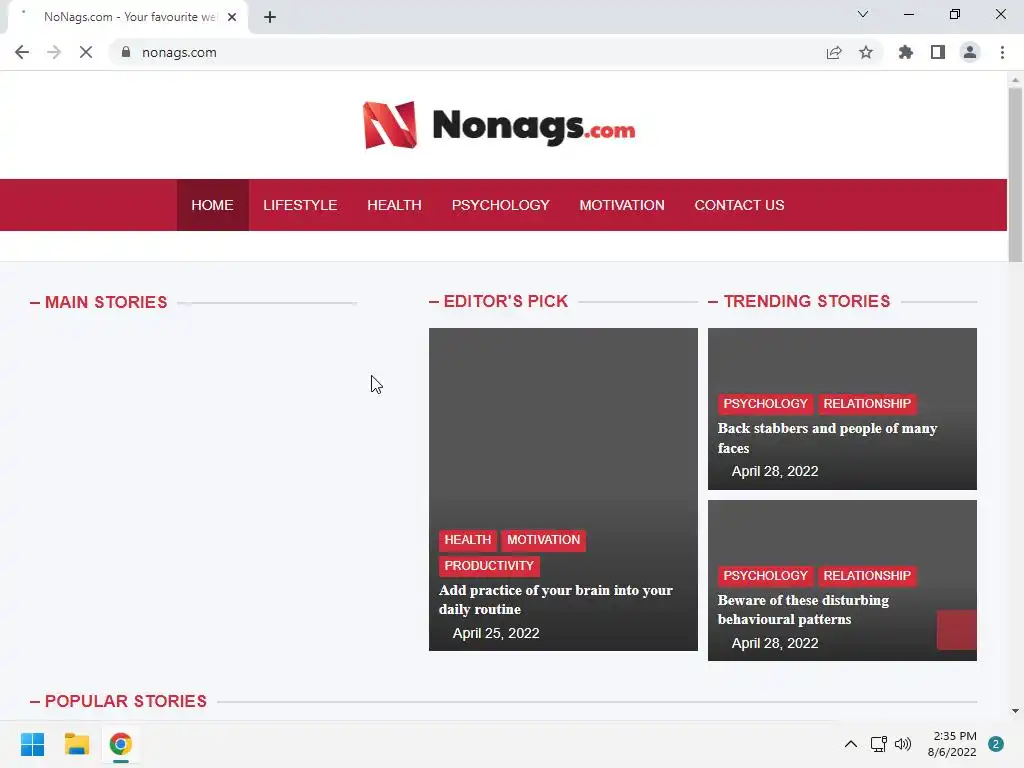
Task: Click the scrollbar up arrow
Action: [x=1015, y=80]
